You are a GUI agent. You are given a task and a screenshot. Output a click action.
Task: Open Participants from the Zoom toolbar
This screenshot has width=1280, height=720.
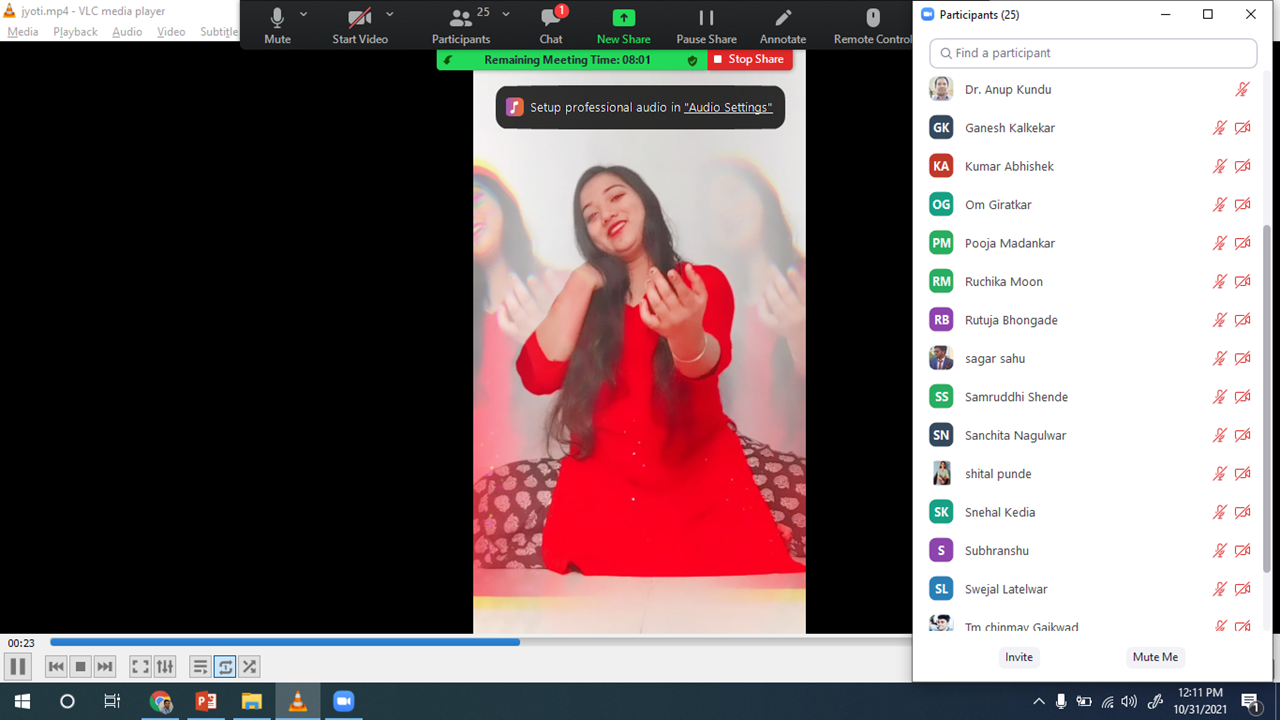pos(461,26)
